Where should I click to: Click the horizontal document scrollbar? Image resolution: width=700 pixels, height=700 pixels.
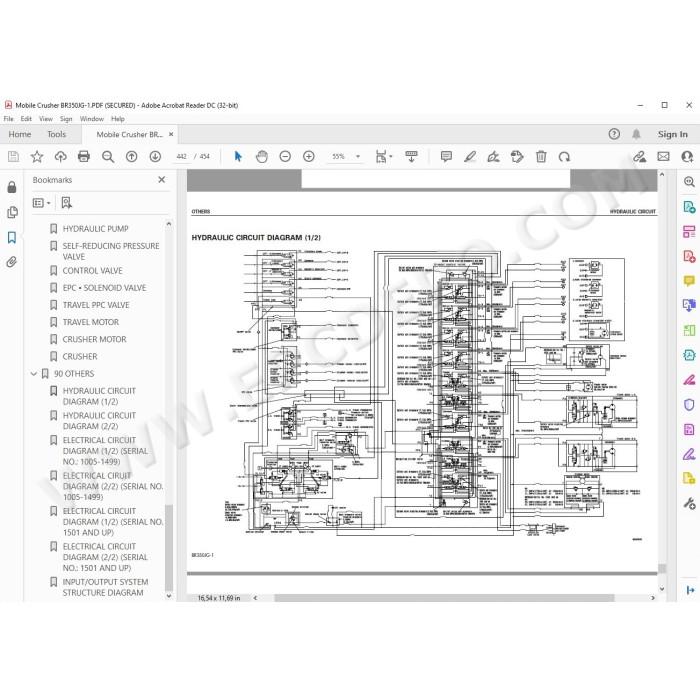(444, 598)
